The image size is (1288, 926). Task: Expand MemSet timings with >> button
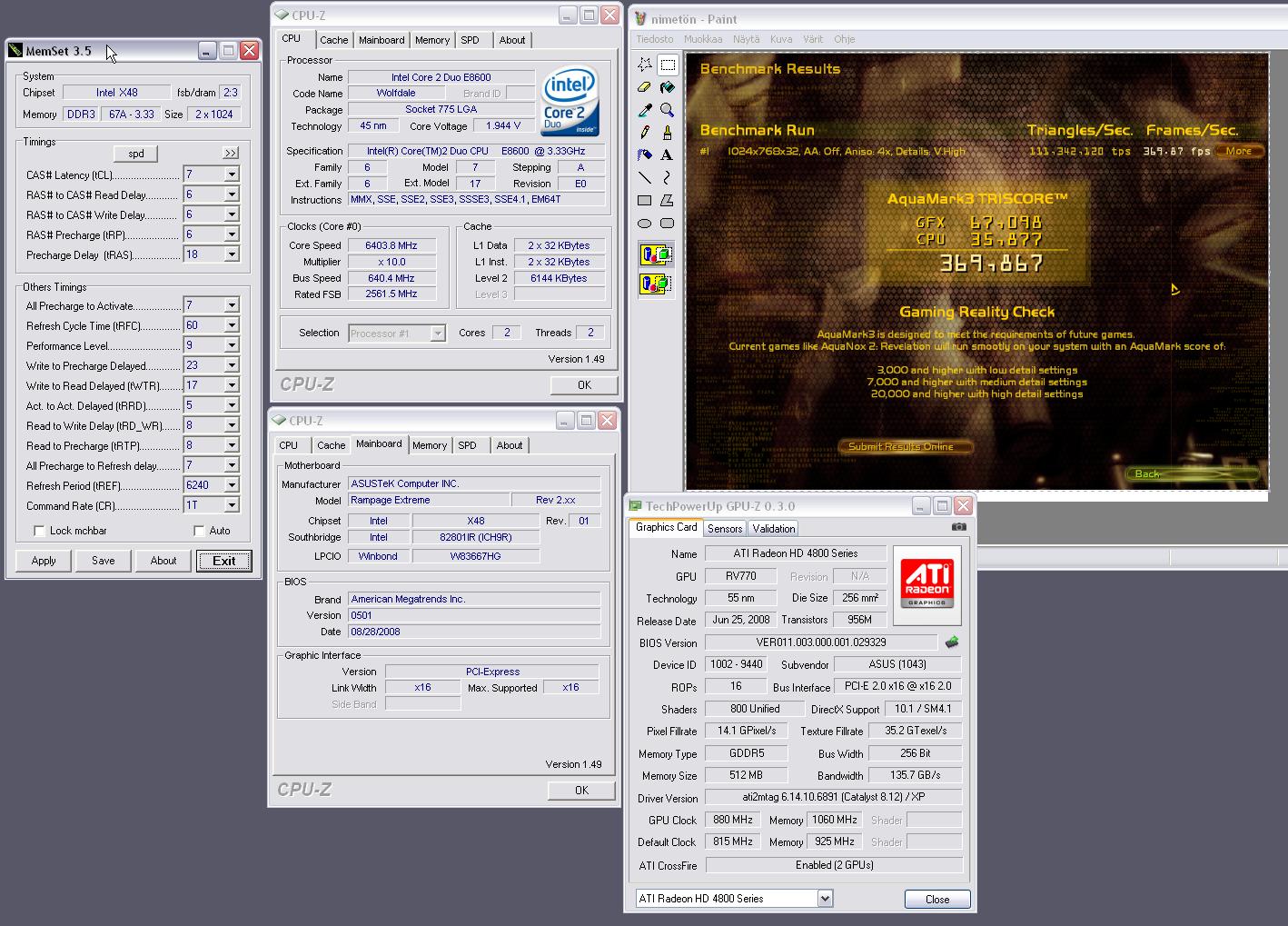(x=231, y=153)
